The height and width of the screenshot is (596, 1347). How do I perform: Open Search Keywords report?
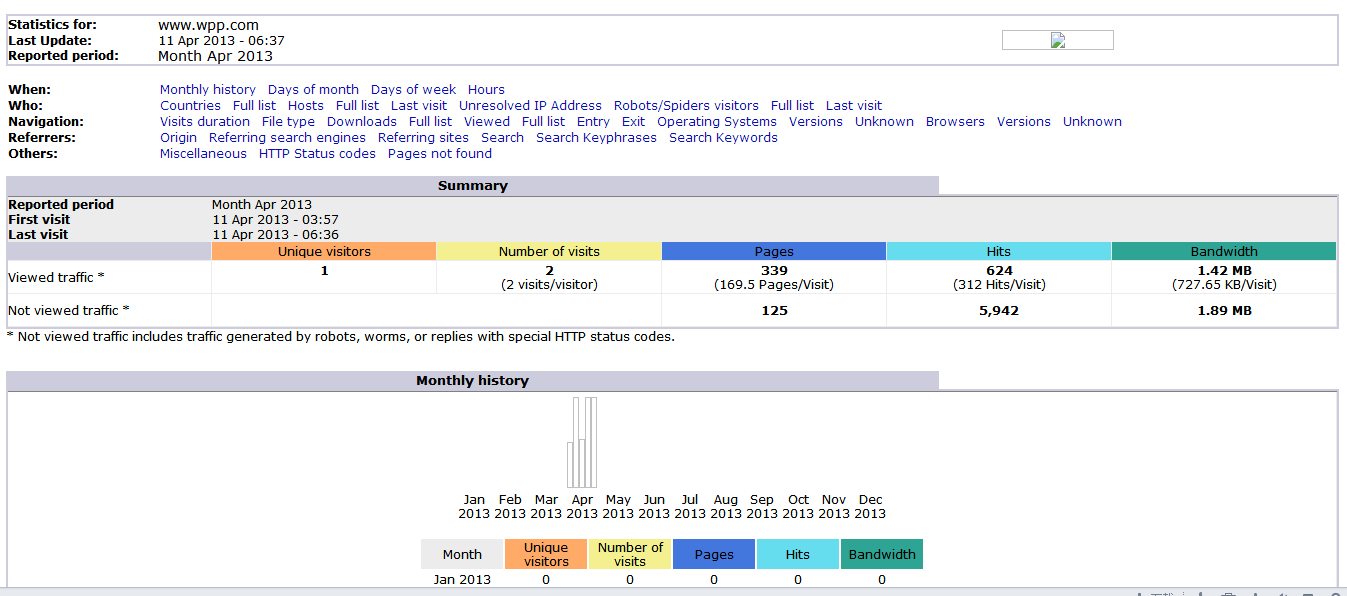[x=723, y=137]
